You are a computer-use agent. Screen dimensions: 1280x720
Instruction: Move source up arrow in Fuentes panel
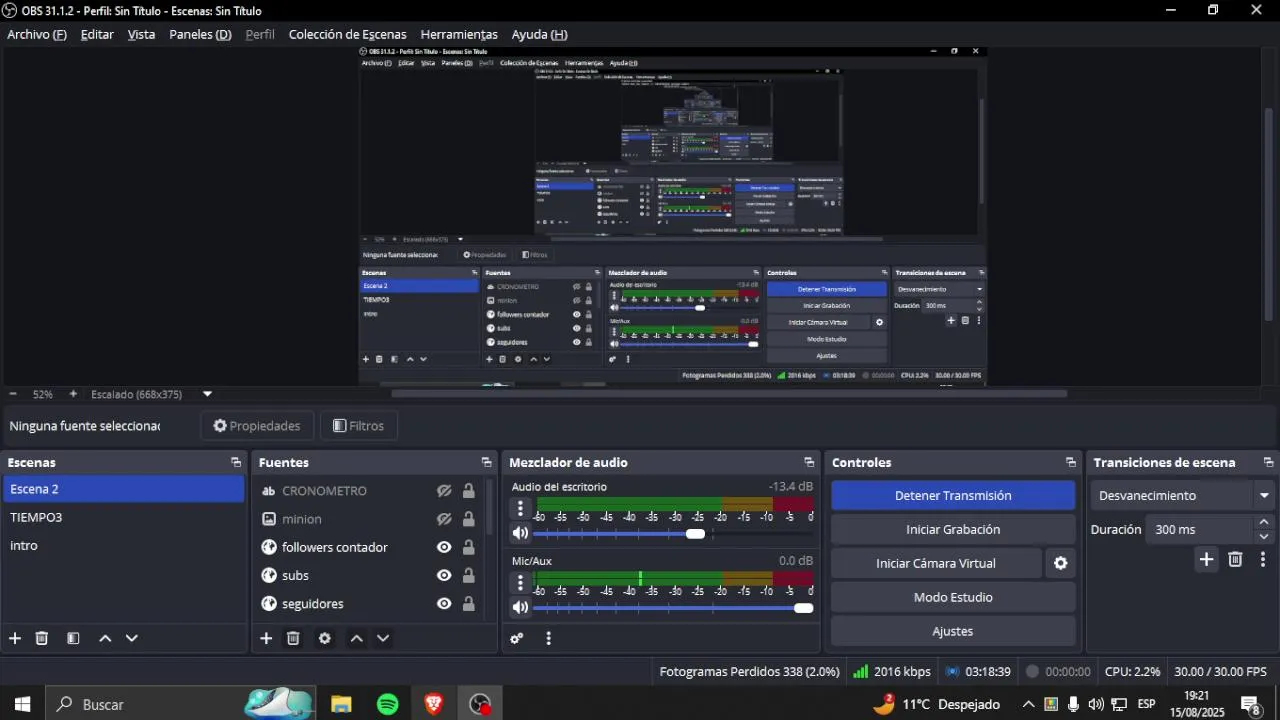tap(356, 638)
